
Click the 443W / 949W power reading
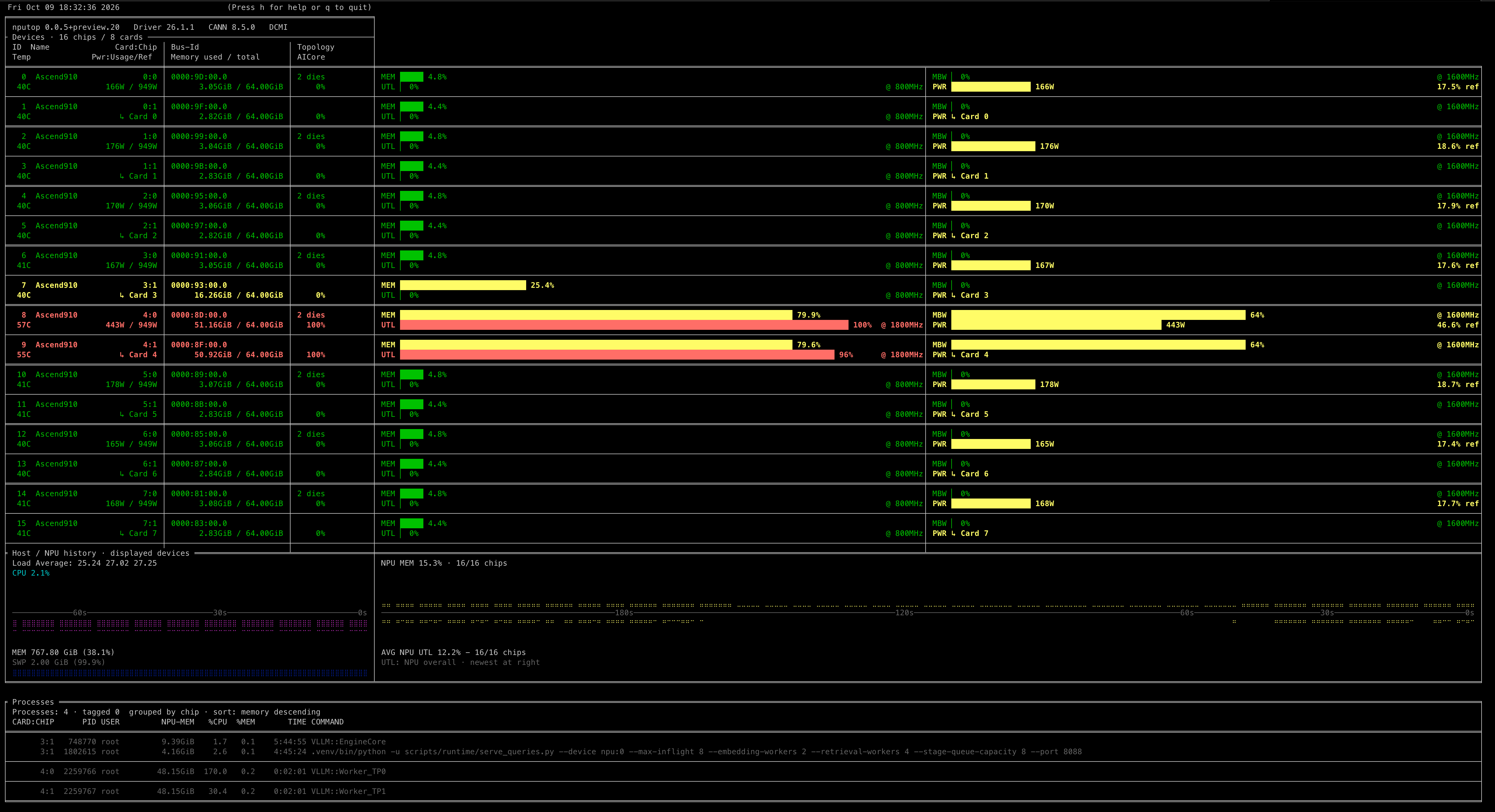click(131, 325)
